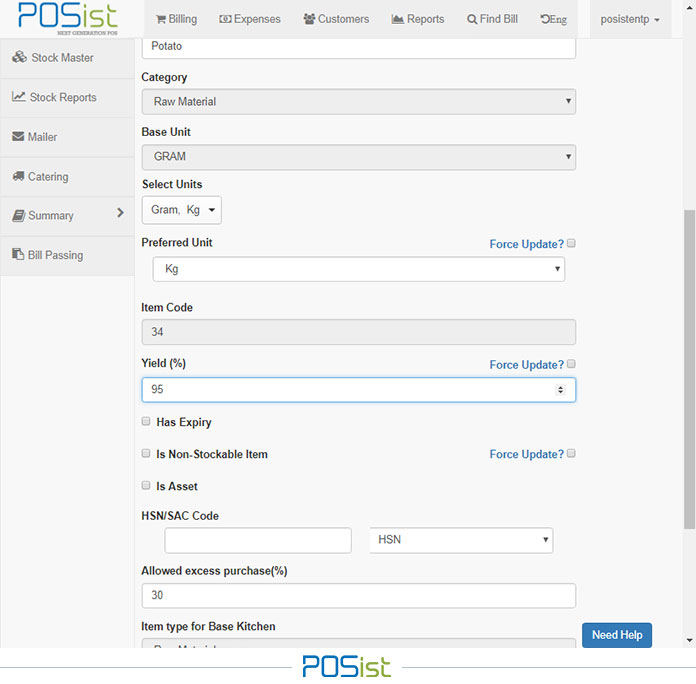
Task: Expand the Summary submenu chevron
Action: [120, 213]
